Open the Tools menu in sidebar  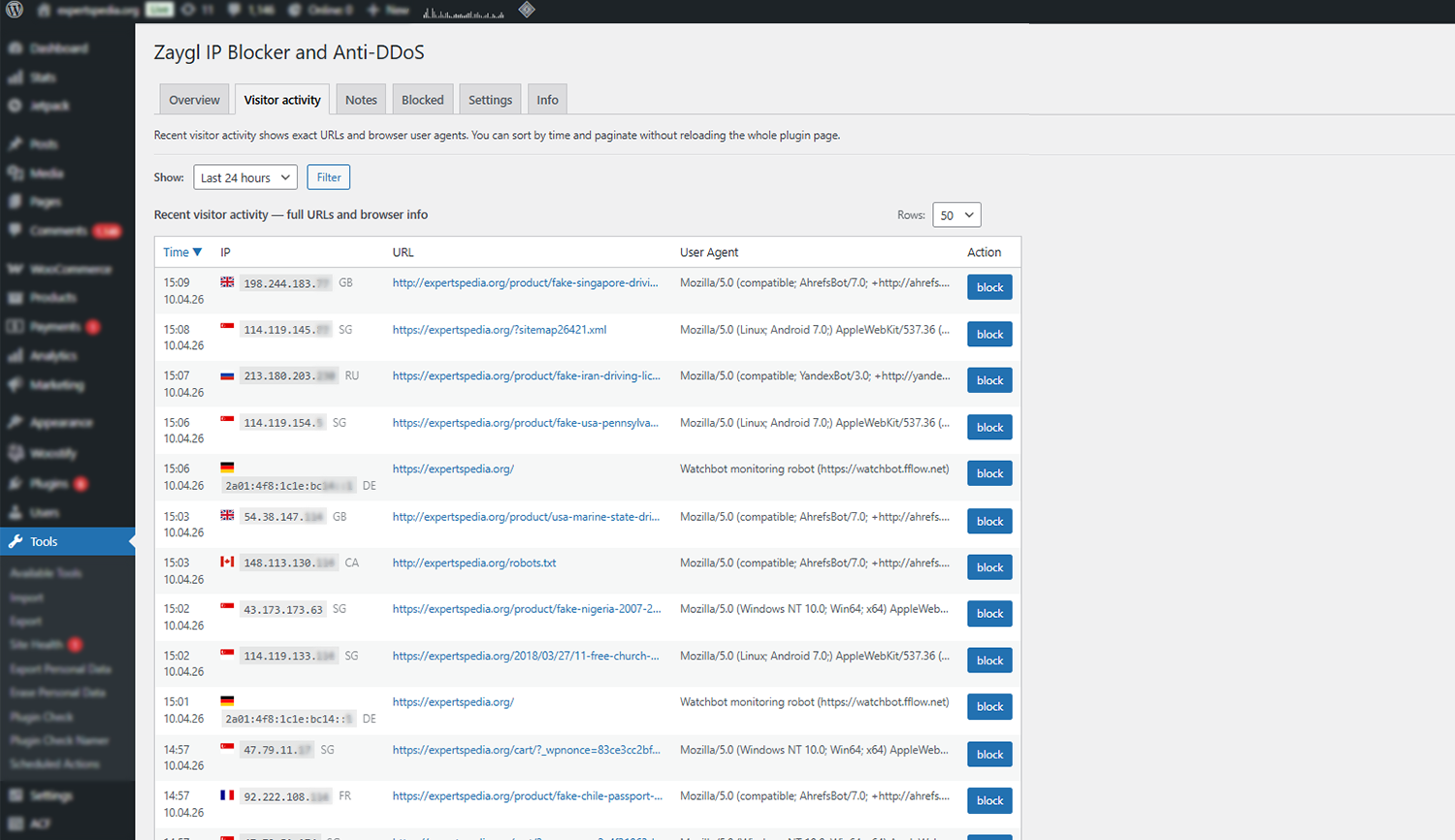(x=68, y=541)
